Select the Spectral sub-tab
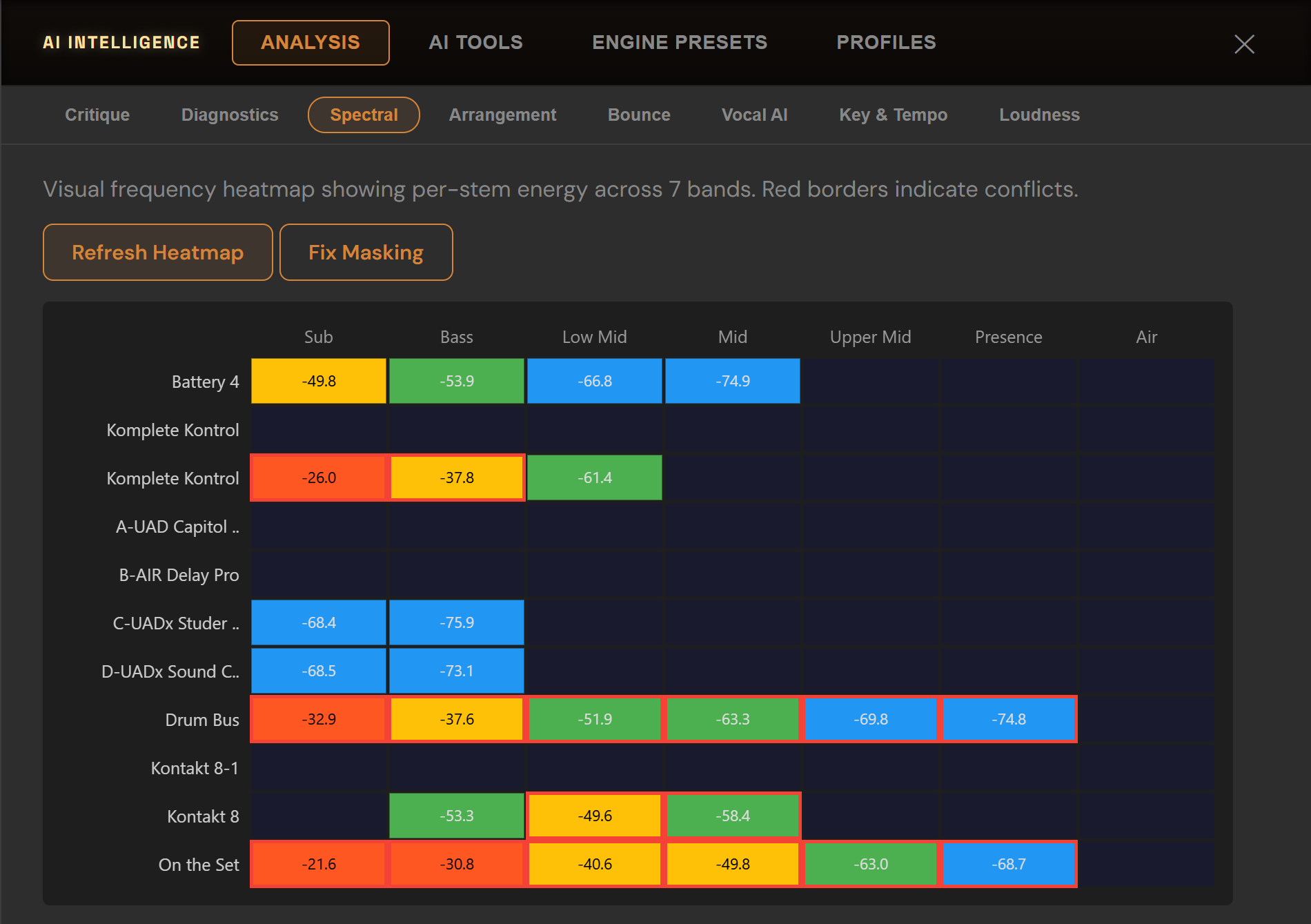 coord(364,115)
